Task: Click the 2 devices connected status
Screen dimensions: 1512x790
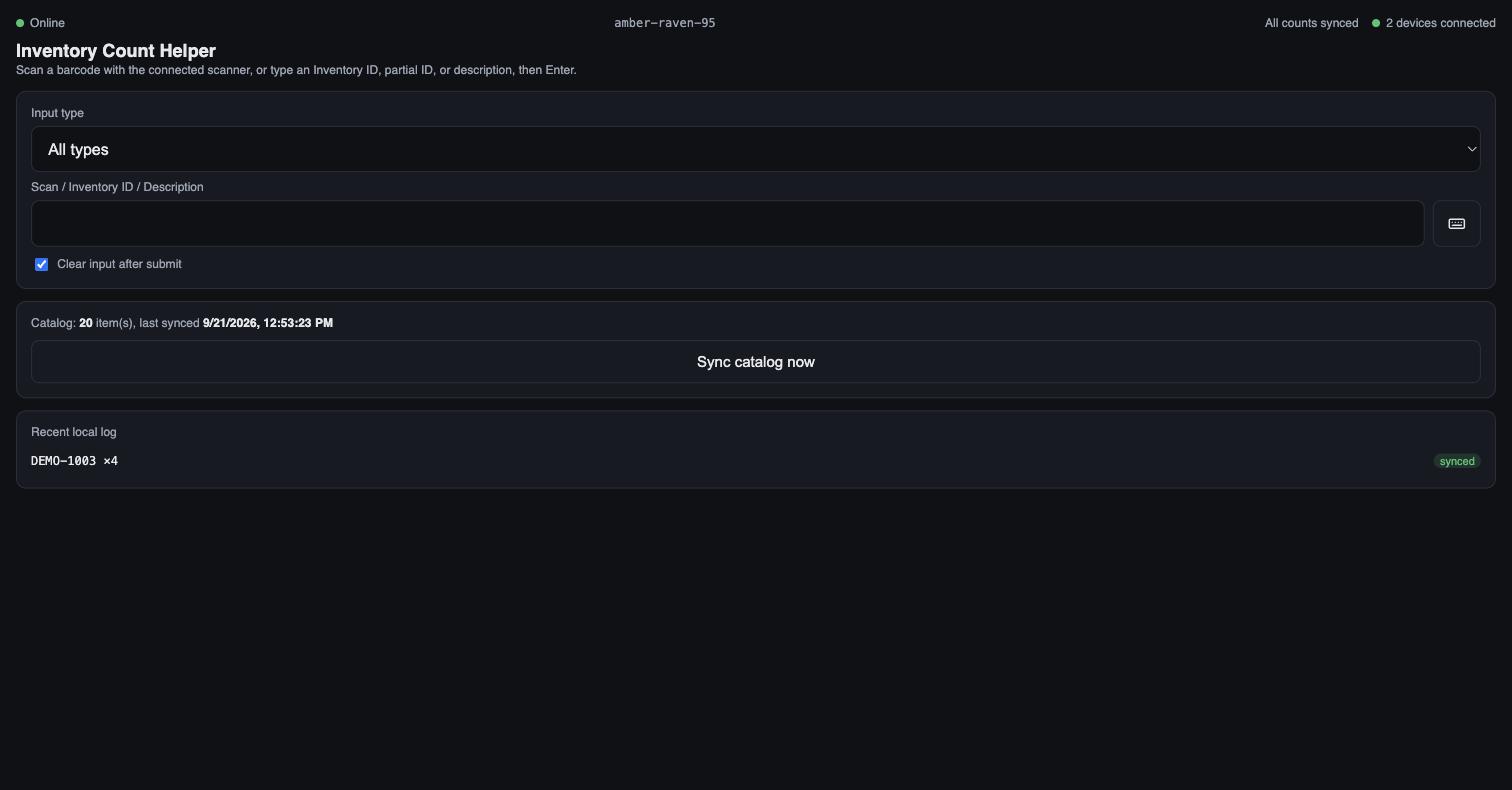Action: (1434, 23)
